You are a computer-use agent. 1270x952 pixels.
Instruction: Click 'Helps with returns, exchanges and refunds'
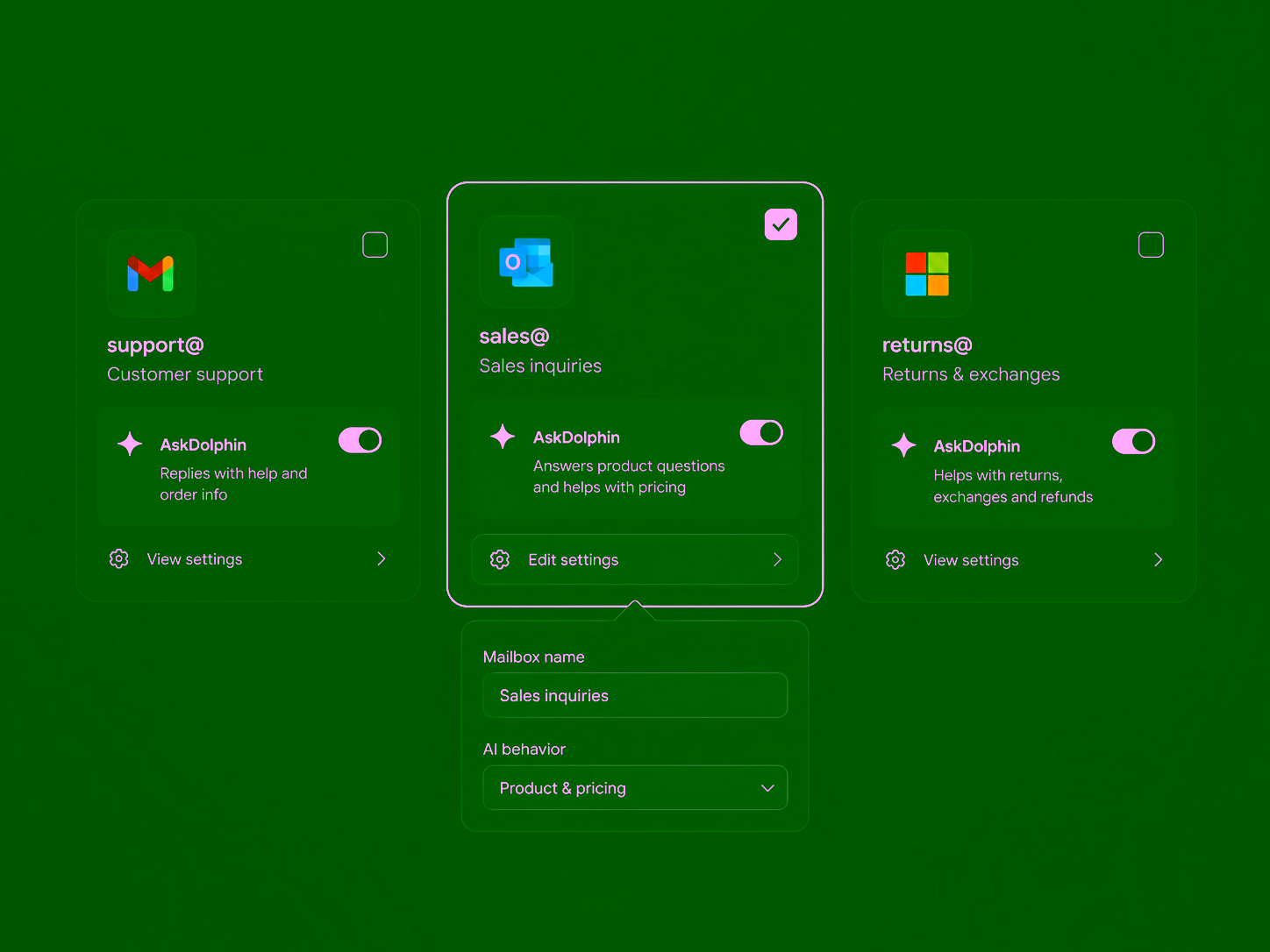click(1013, 486)
